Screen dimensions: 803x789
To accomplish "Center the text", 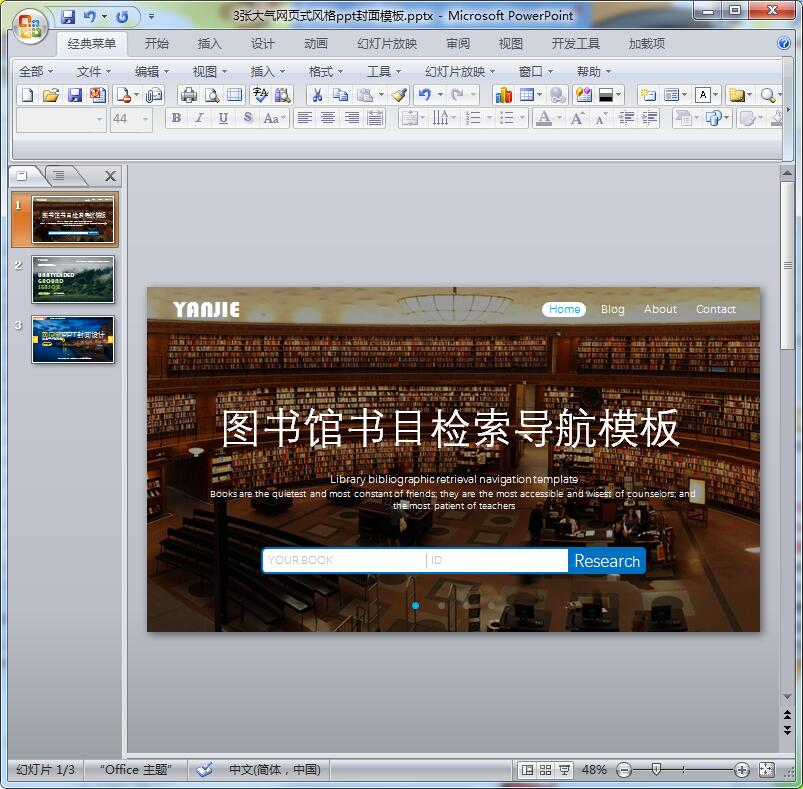I will [x=328, y=118].
